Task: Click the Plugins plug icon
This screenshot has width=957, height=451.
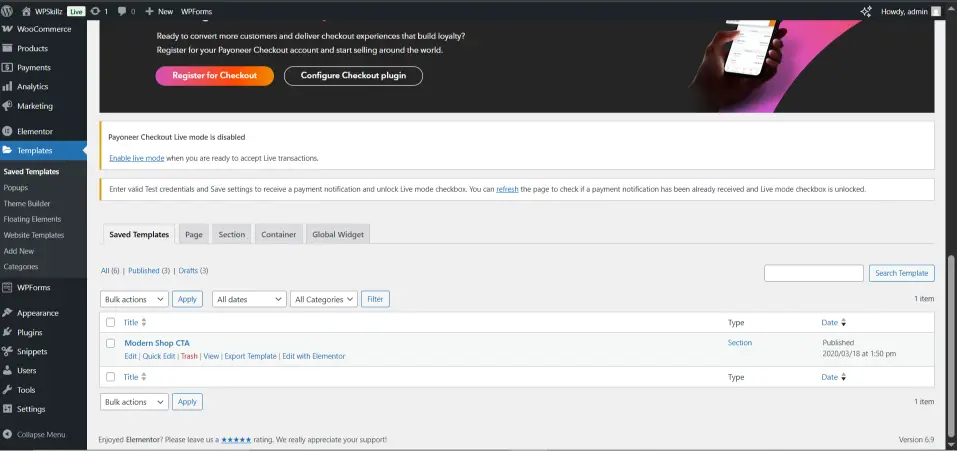Action: click(x=7, y=333)
